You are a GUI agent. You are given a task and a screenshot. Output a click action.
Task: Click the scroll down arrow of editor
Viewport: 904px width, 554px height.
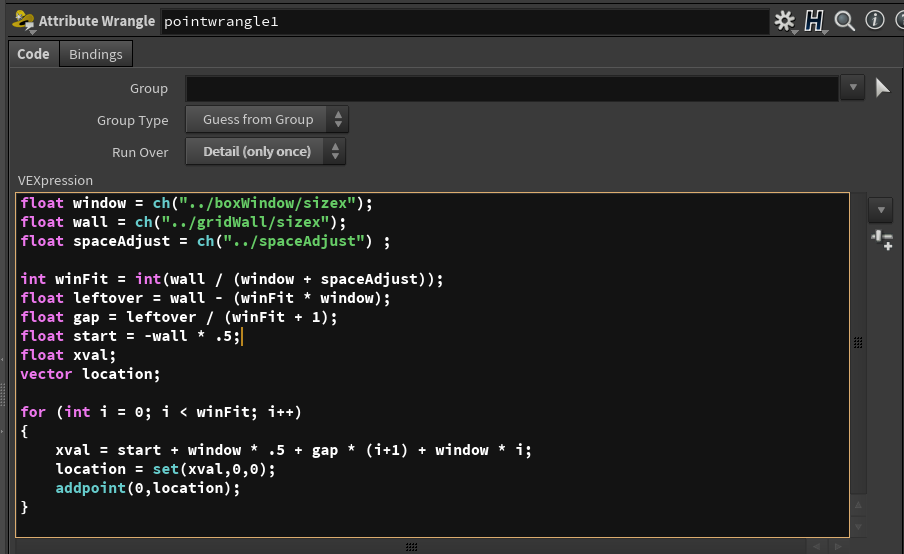[857, 527]
